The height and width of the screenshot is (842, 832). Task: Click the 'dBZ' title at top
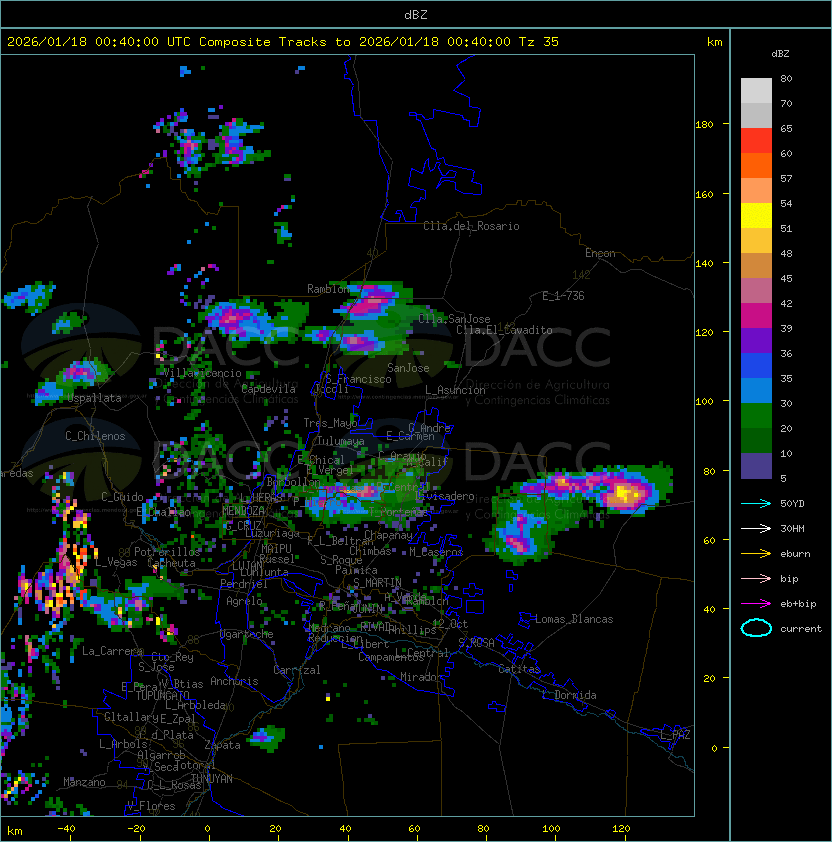point(416,14)
